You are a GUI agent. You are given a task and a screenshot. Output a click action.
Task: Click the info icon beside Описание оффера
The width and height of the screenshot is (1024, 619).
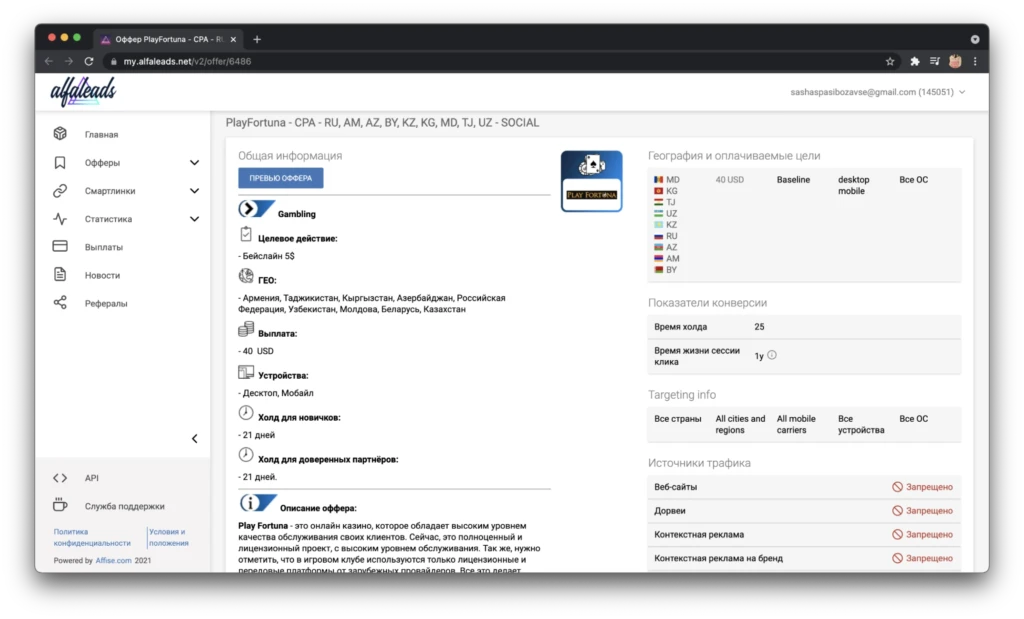[258, 503]
